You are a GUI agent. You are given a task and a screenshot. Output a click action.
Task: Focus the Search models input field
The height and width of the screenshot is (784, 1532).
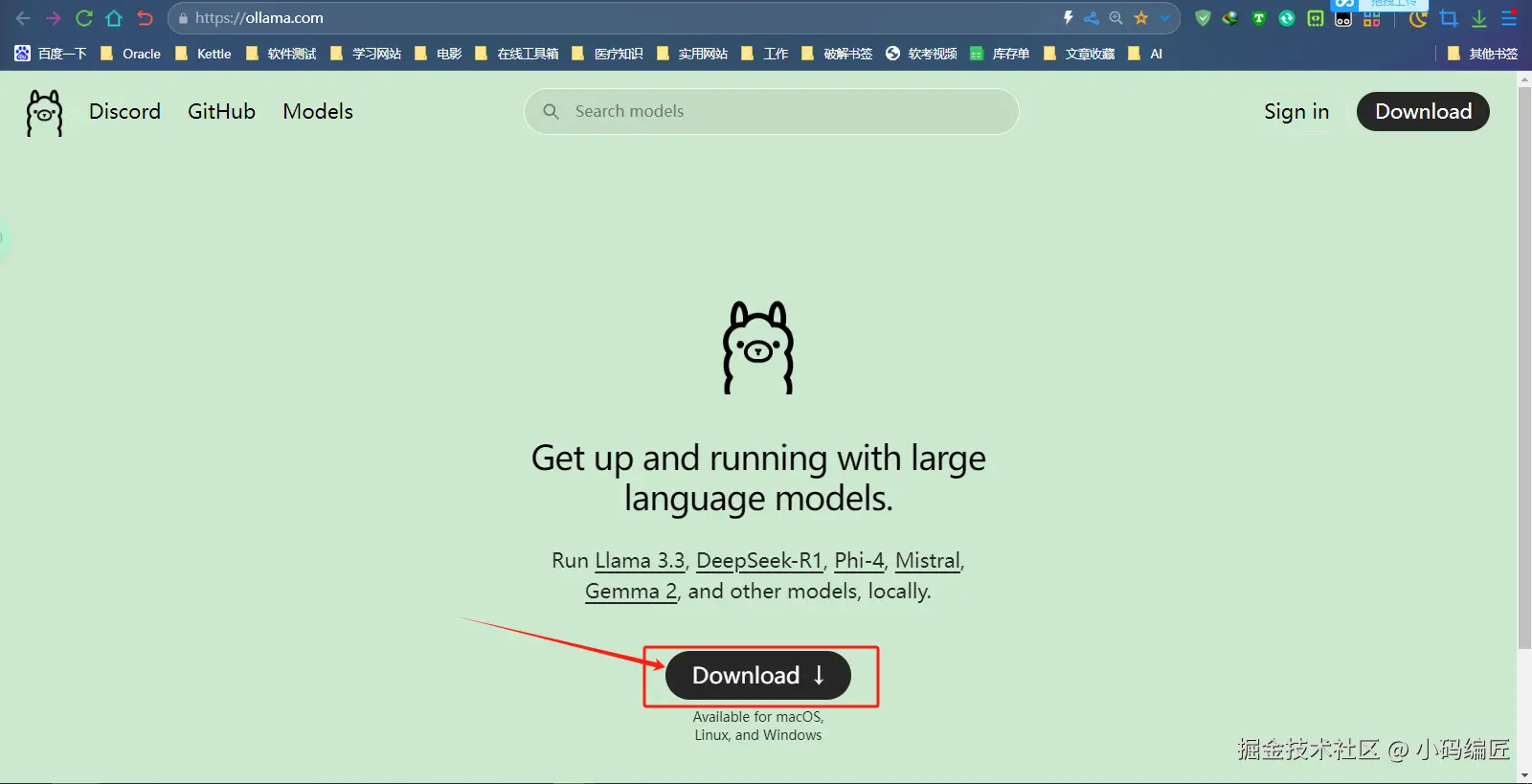(x=772, y=111)
